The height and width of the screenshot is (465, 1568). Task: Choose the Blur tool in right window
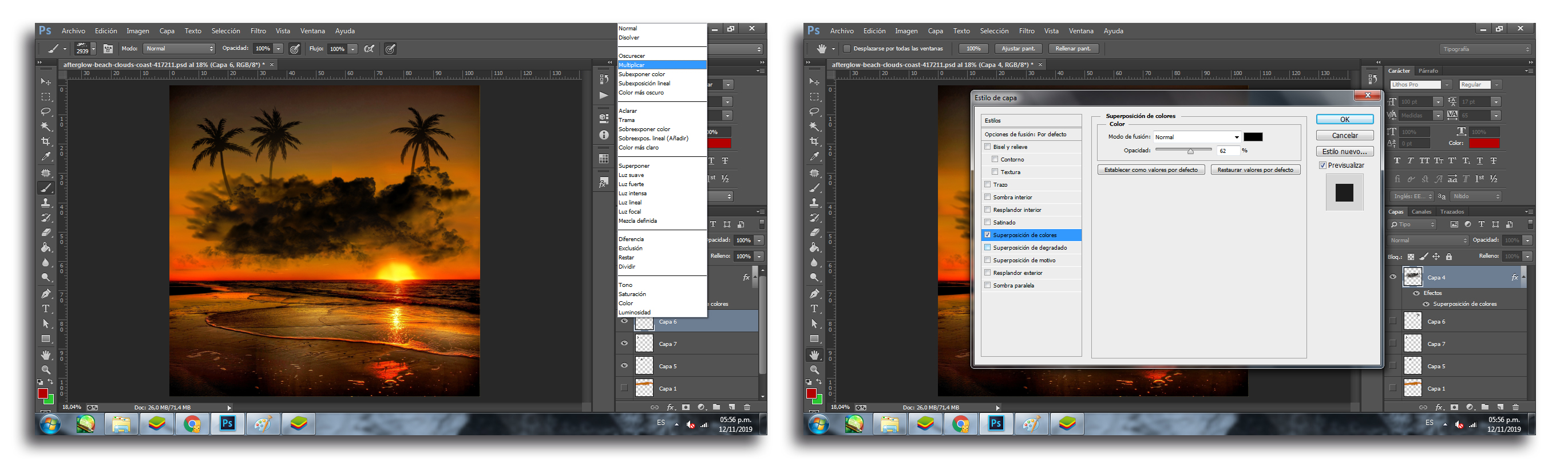pyautogui.click(x=814, y=263)
